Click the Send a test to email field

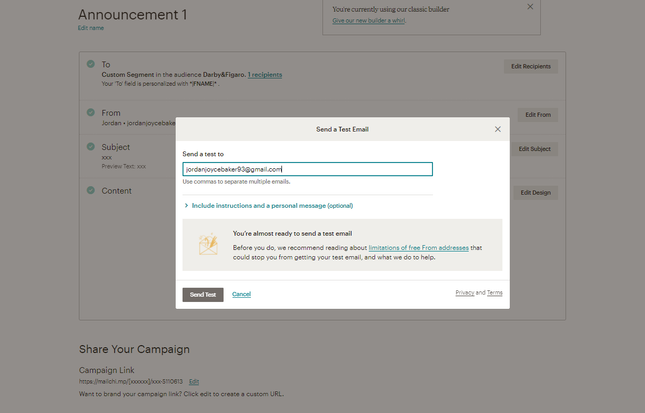307,169
